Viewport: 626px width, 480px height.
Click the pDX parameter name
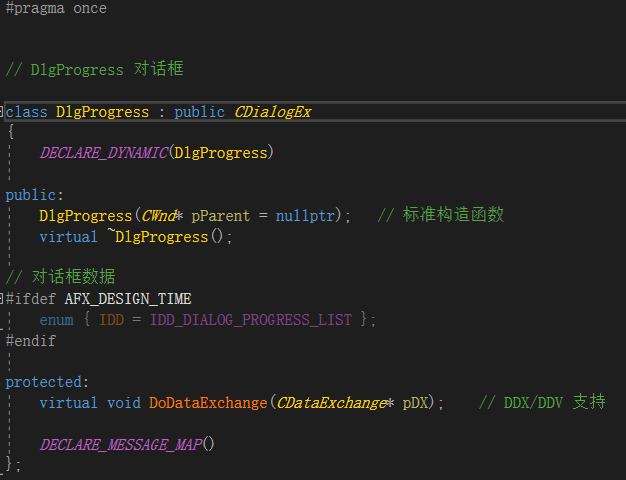point(415,403)
